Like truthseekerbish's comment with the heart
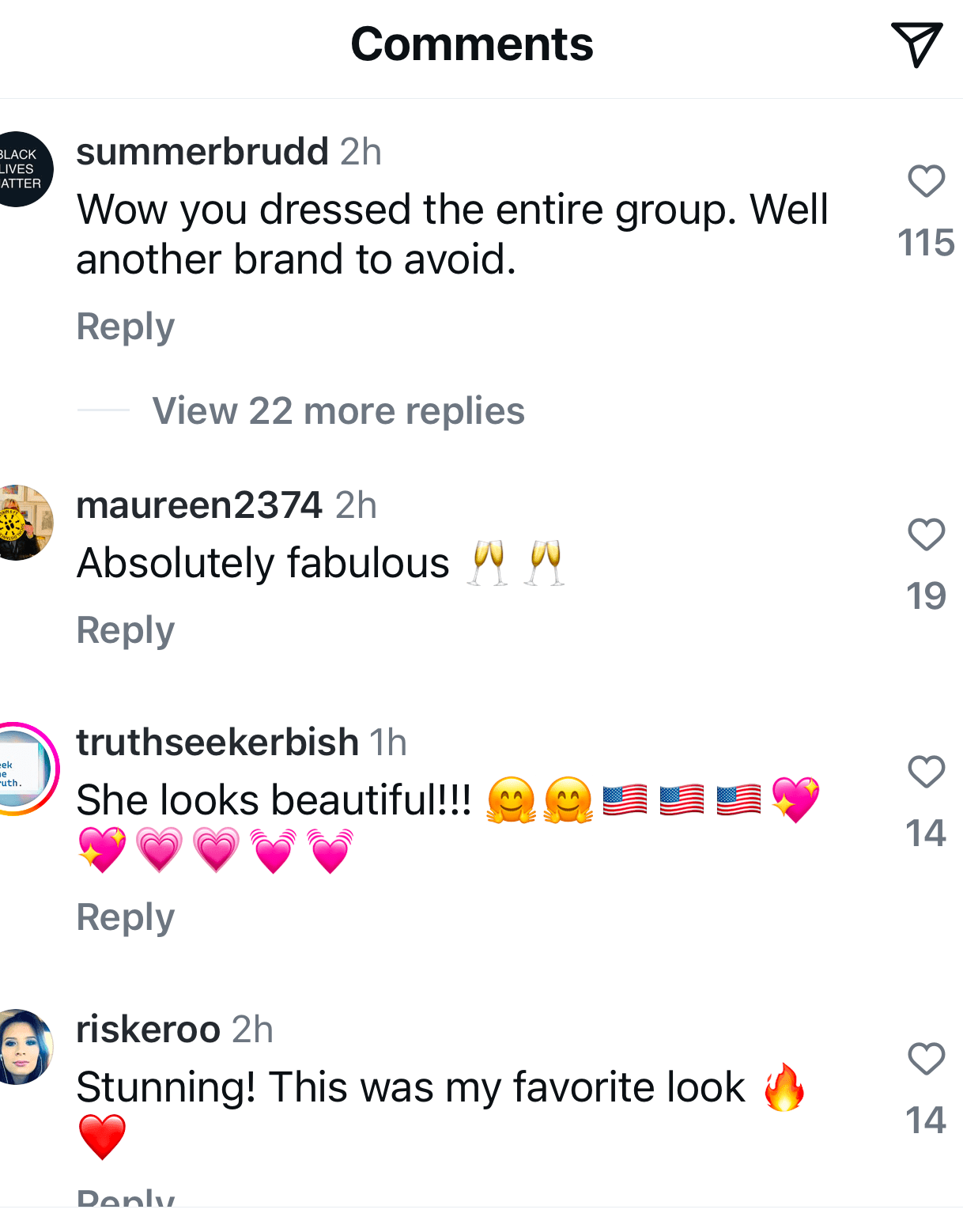Screen dimensions: 963x1232 (x=926, y=772)
